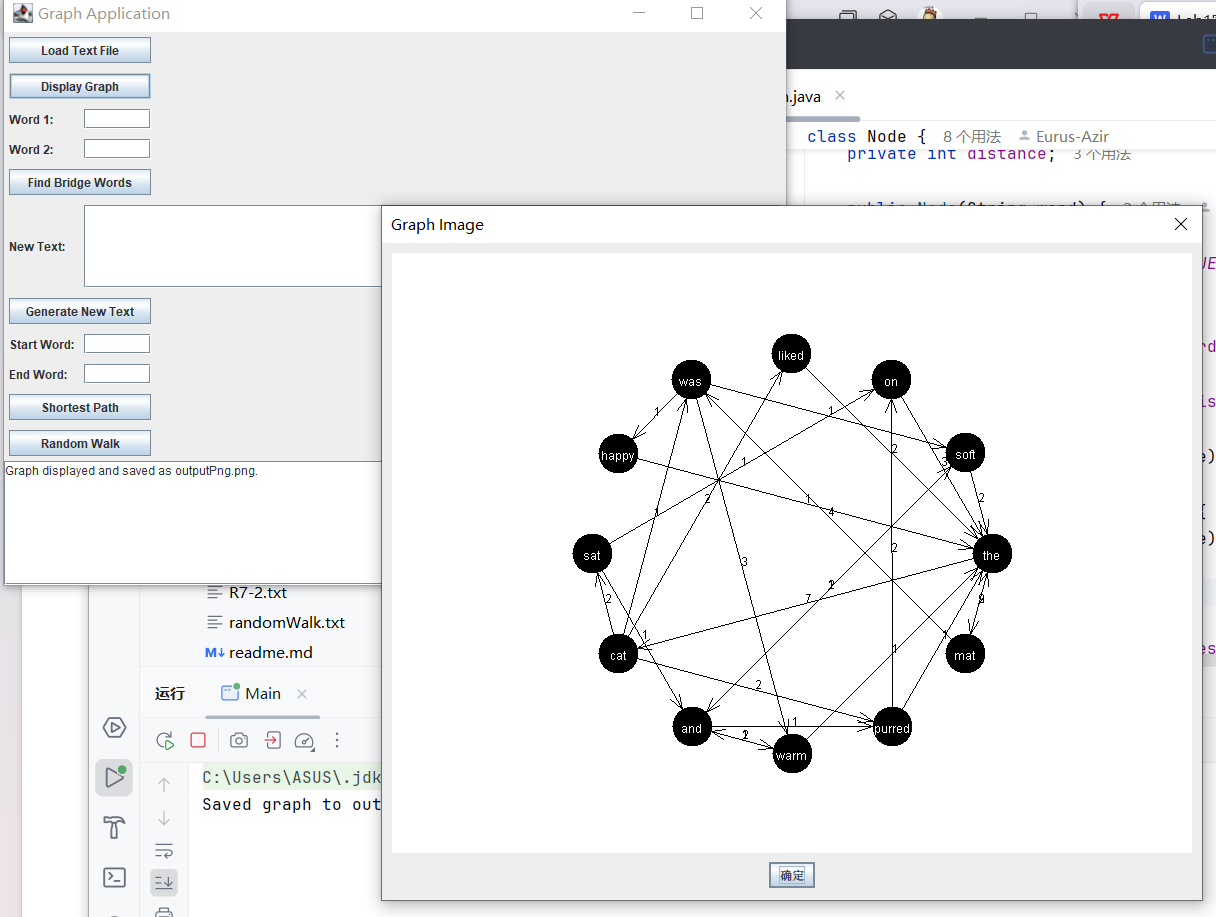The height and width of the screenshot is (917, 1216).
Task: Click the Eurus-Azir author annotation
Action: pos(1063,136)
